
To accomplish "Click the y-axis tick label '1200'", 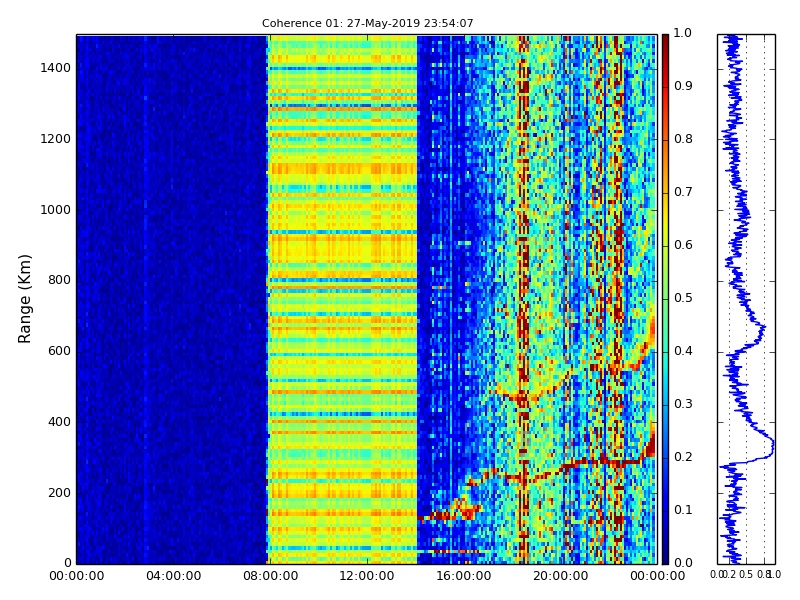I will coord(56,139).
